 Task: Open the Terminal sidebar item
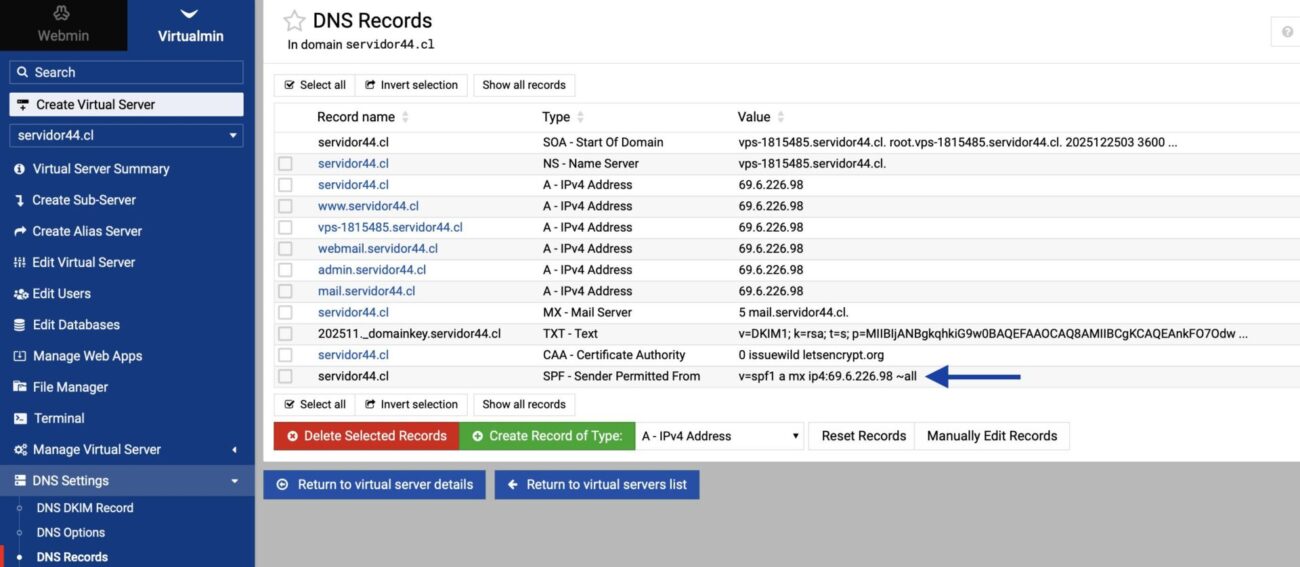(58, 418)
